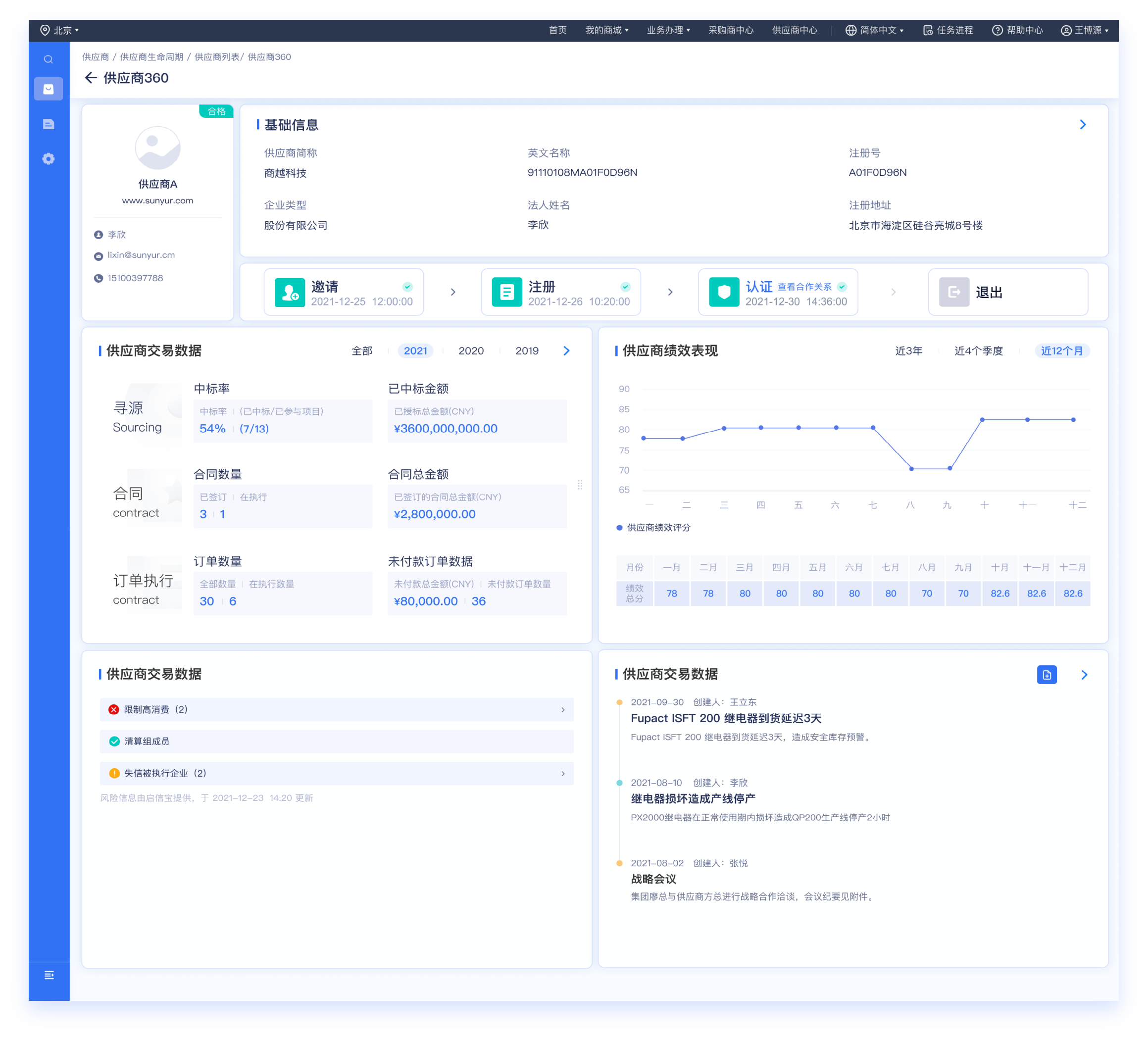Click the drag handle dots between panels
The image size is (1148, 1039).
click(x=580, y=485)
